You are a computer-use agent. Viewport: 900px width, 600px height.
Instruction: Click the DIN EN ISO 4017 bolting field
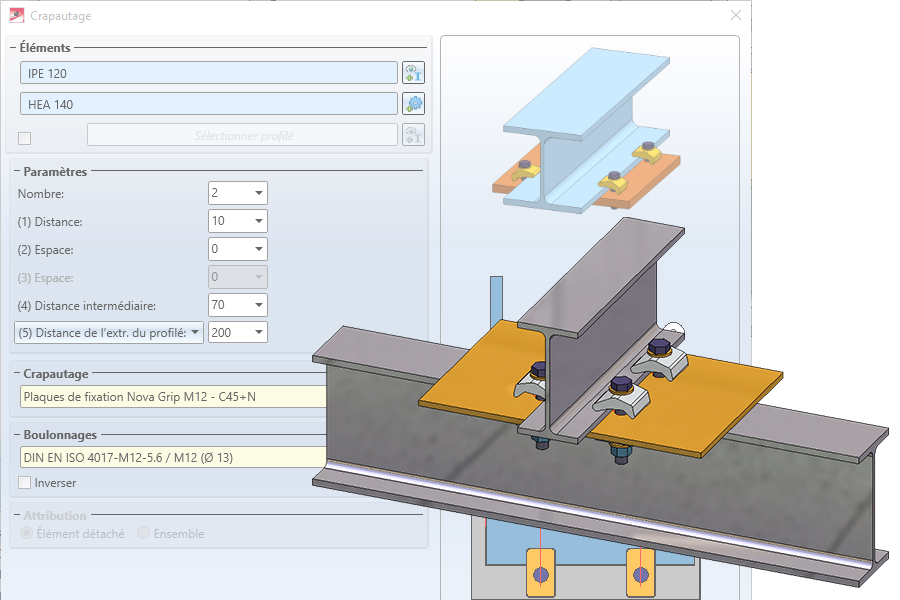tap(172, 458)
